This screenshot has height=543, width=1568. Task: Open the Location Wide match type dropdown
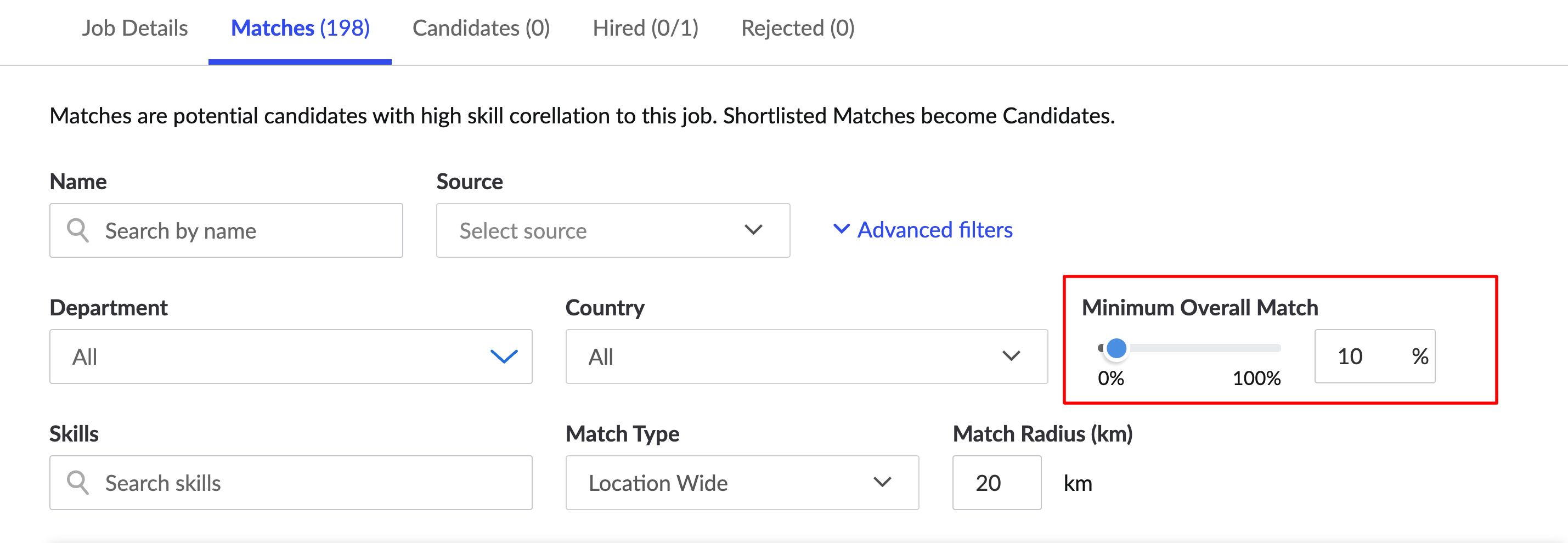point(742,483)
